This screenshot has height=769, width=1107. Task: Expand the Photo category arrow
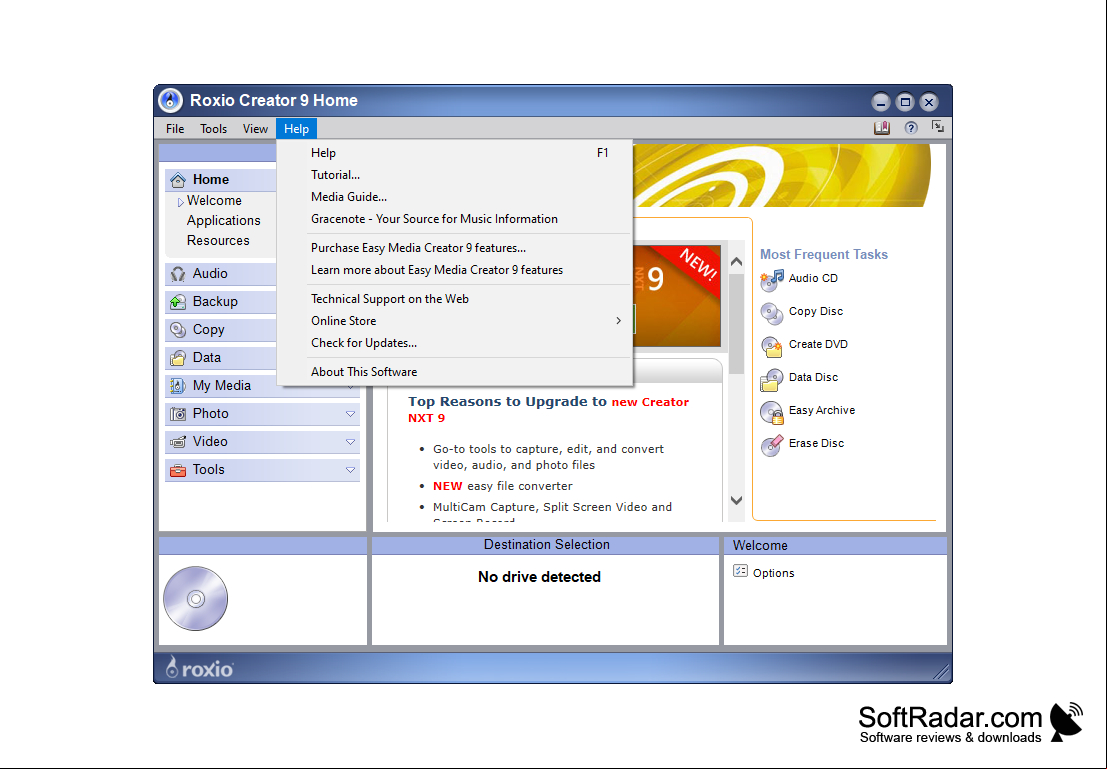(350, 414)
